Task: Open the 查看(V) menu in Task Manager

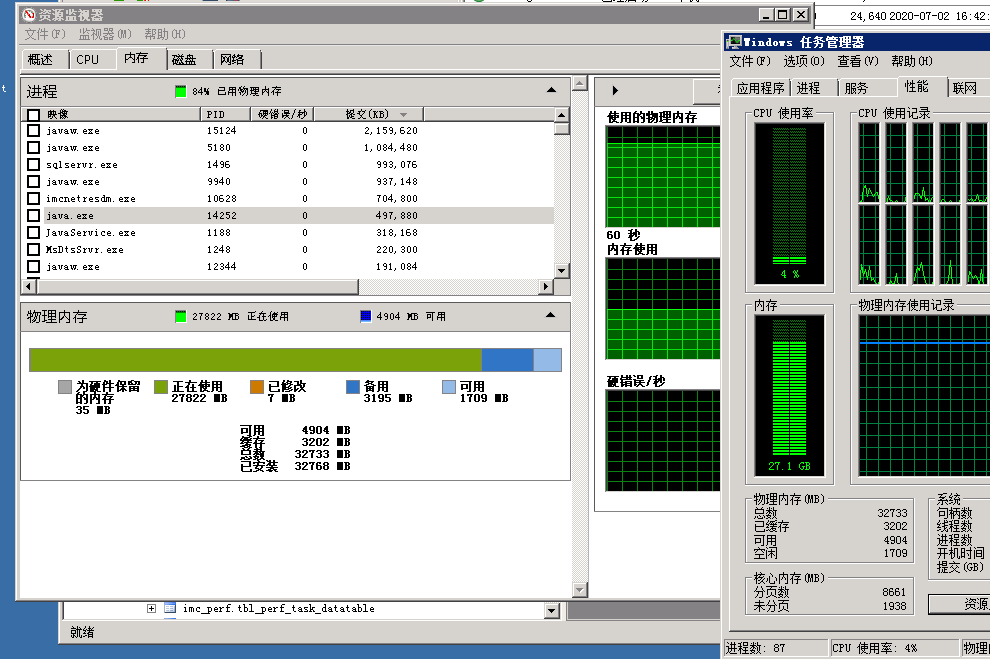Action: (858, 61)
